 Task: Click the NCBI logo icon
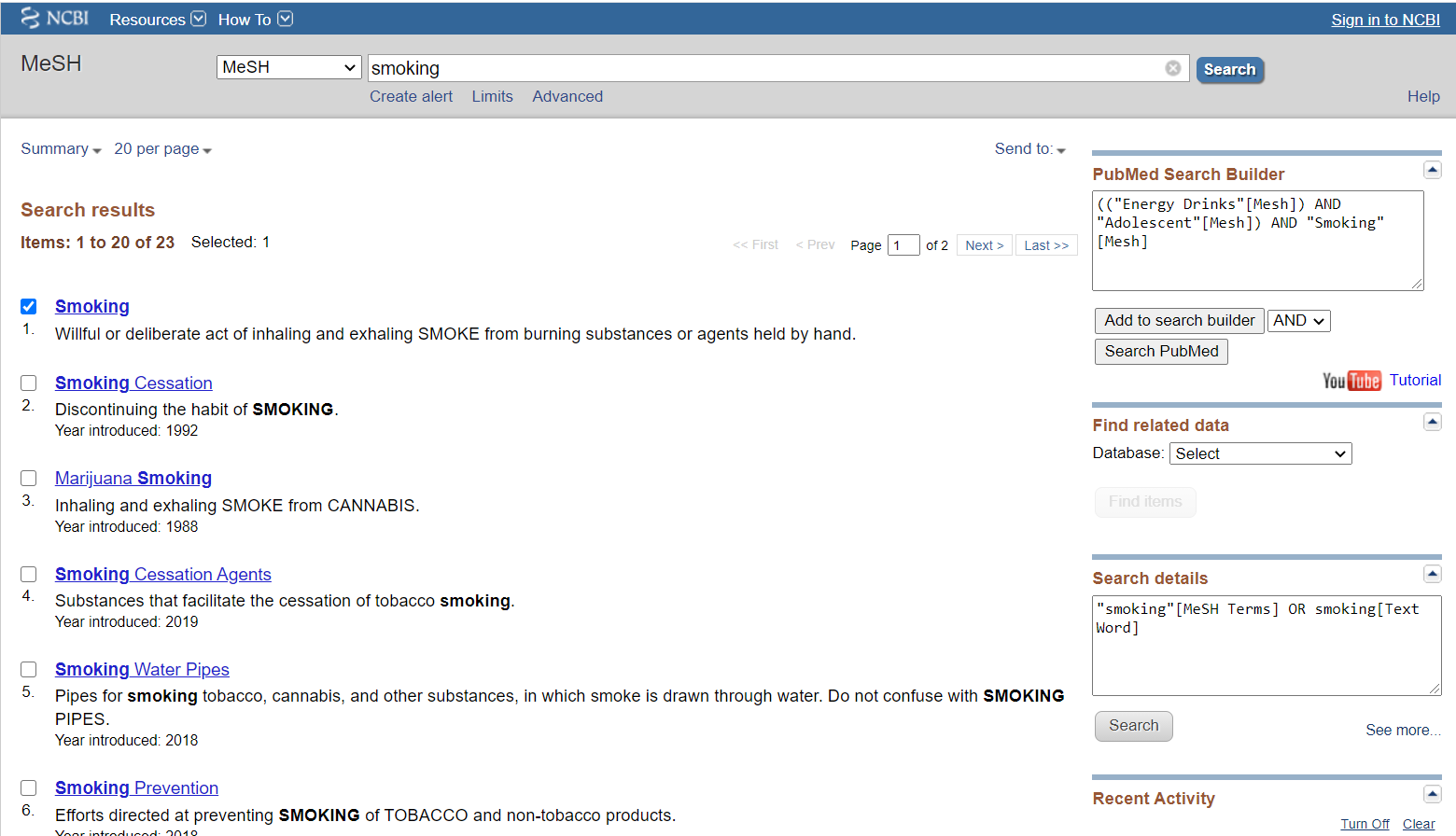pyautogui.click(x=31, y=19)
